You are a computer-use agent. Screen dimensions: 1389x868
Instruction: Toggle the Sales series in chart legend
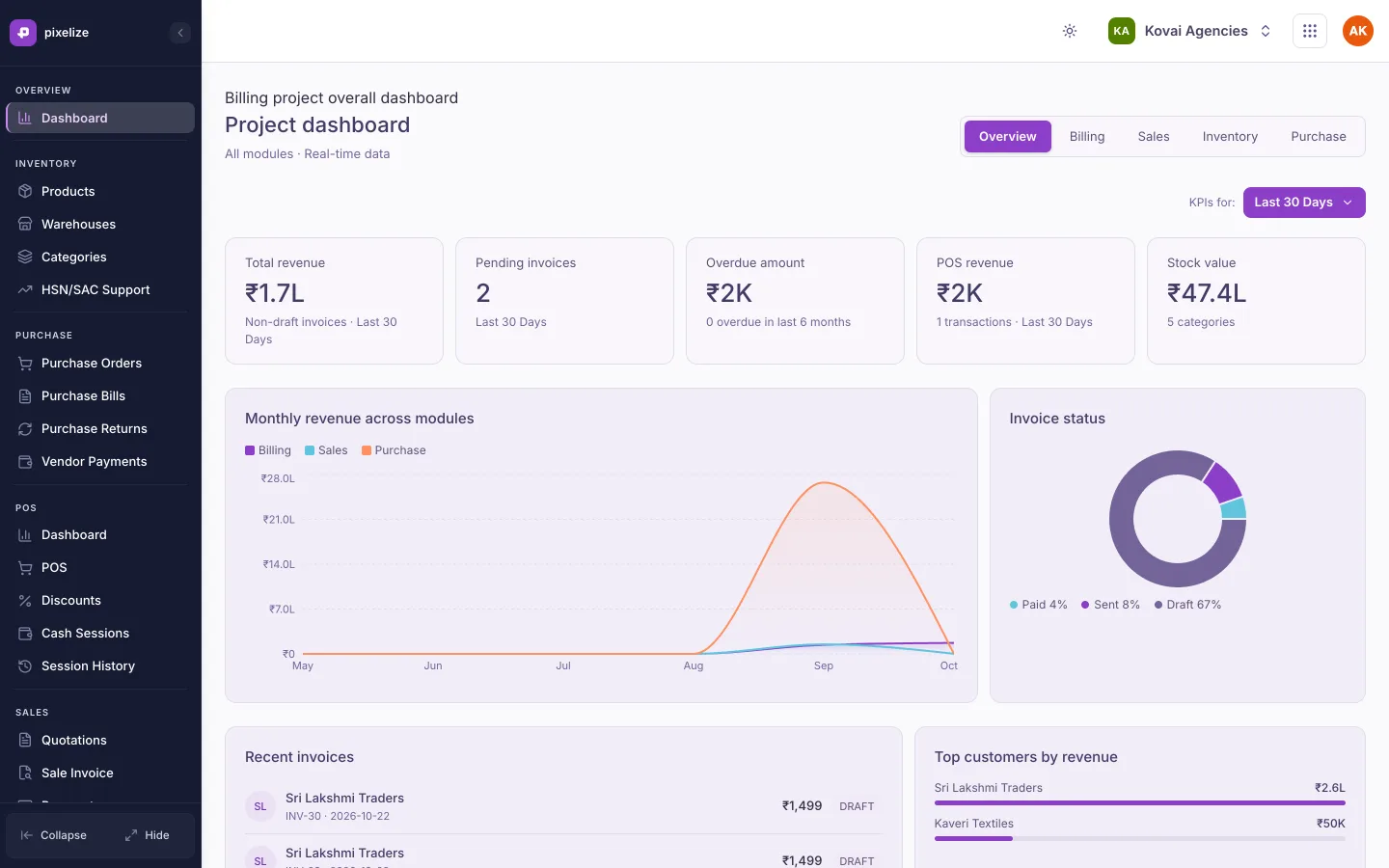coord(326,450)
